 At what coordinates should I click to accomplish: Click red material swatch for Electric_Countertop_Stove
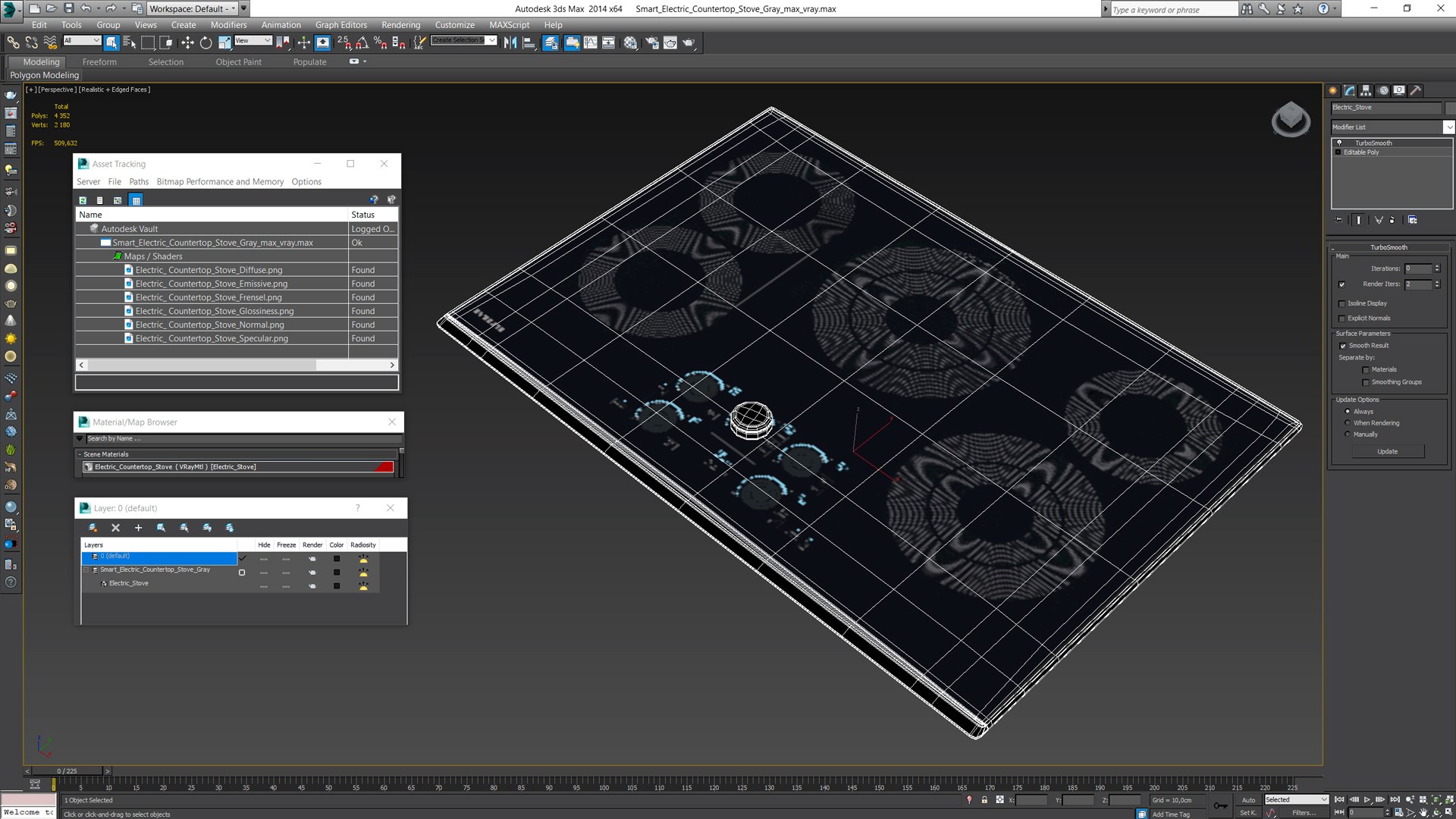[384, 467]
